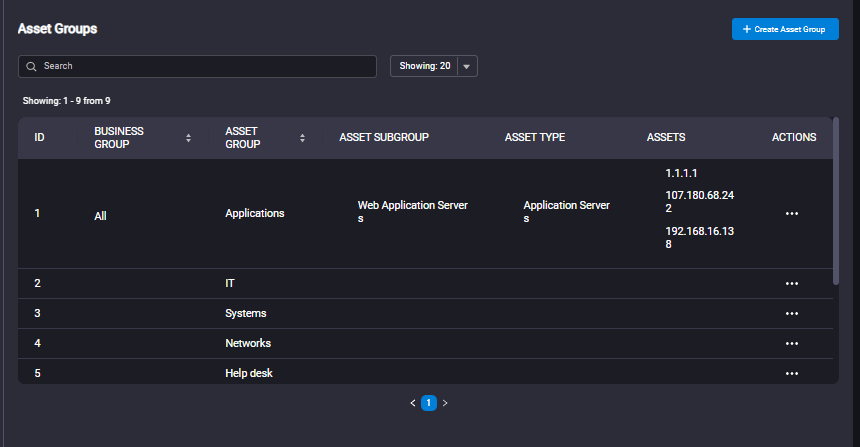Screen dimensions: 860x447
Task: Click the 107.180.68.242 asset entry
Action: click(x=699, y=202)
